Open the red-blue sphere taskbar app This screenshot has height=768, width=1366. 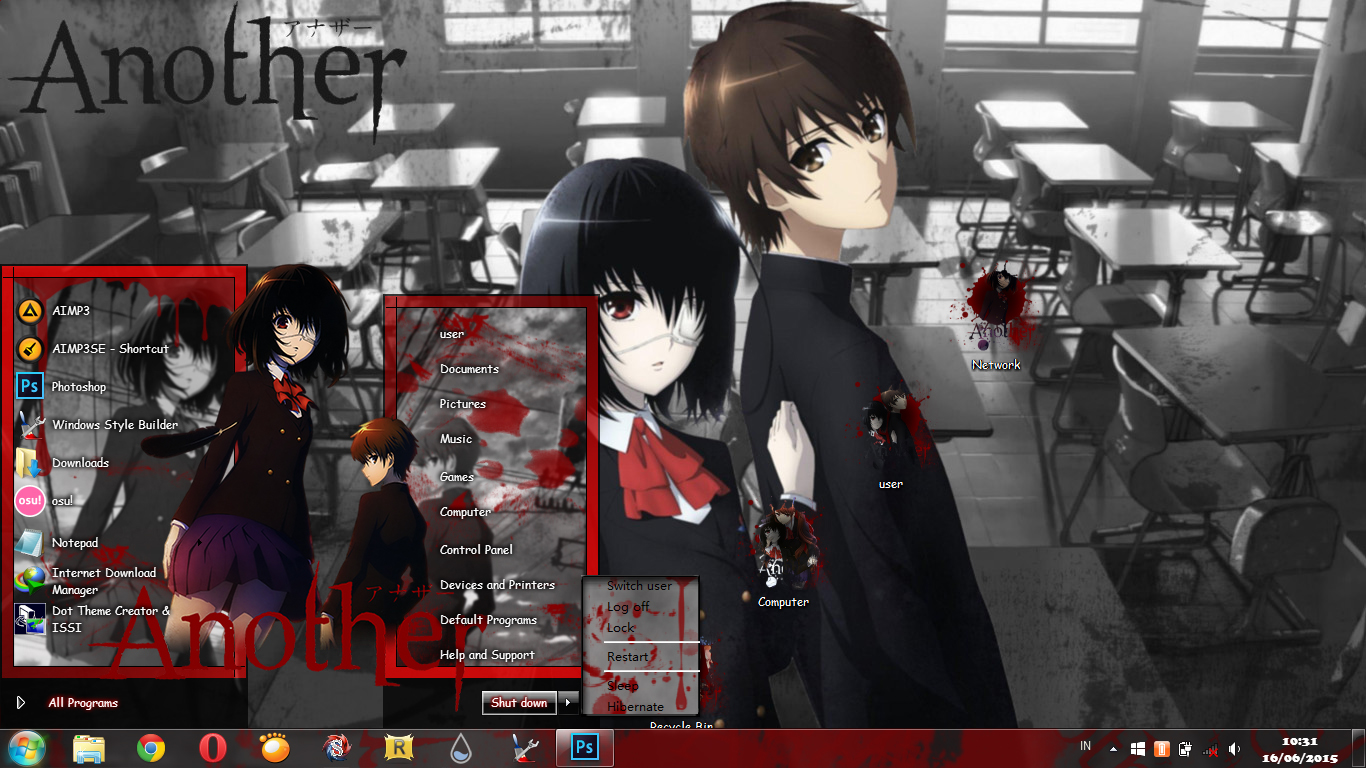coord(336,748)
